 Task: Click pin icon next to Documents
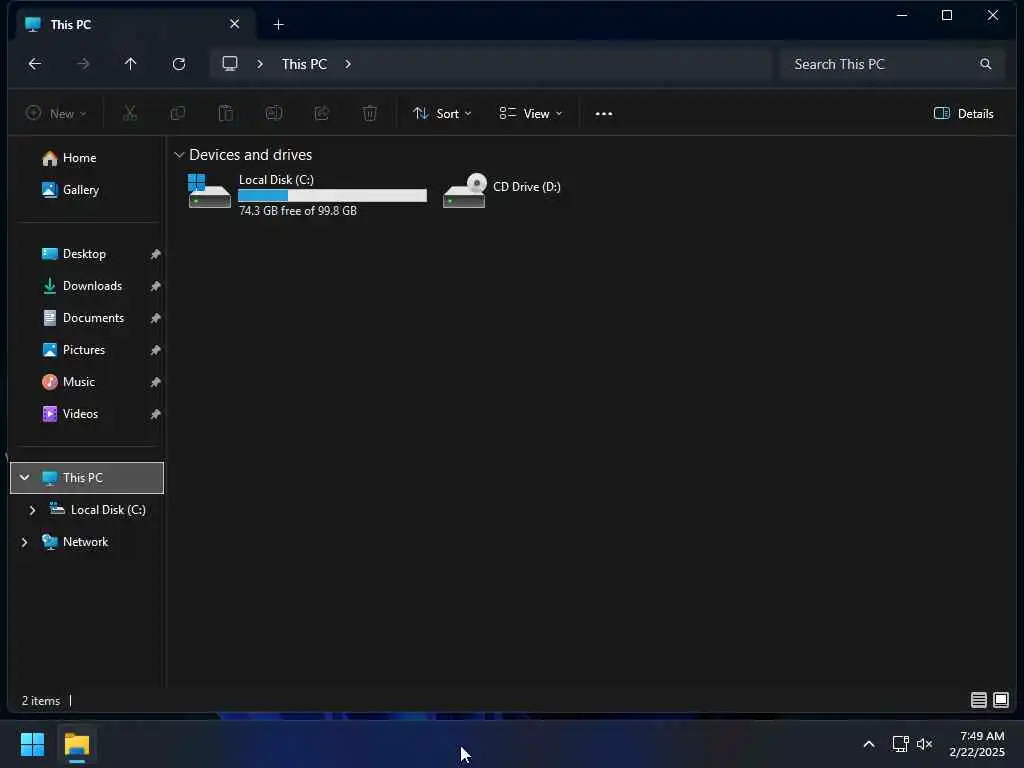coord(155,318)
